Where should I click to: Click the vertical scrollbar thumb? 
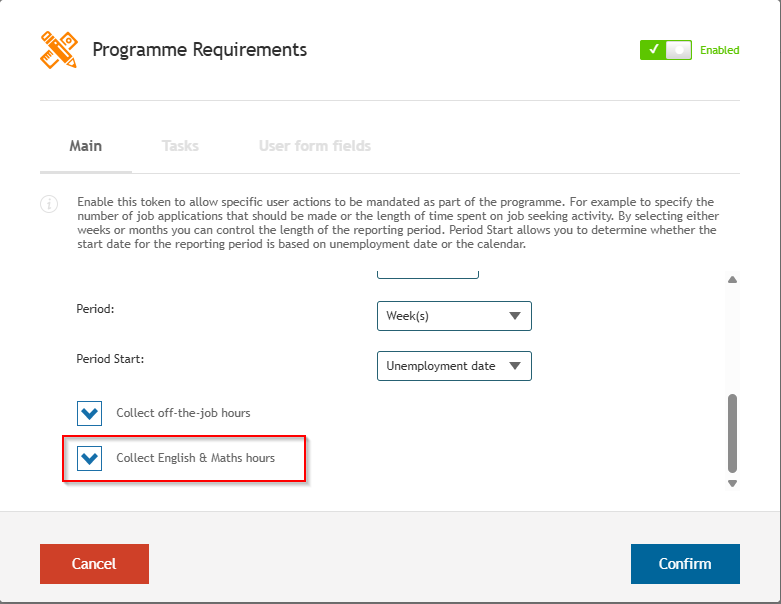(x=732, y=433)
